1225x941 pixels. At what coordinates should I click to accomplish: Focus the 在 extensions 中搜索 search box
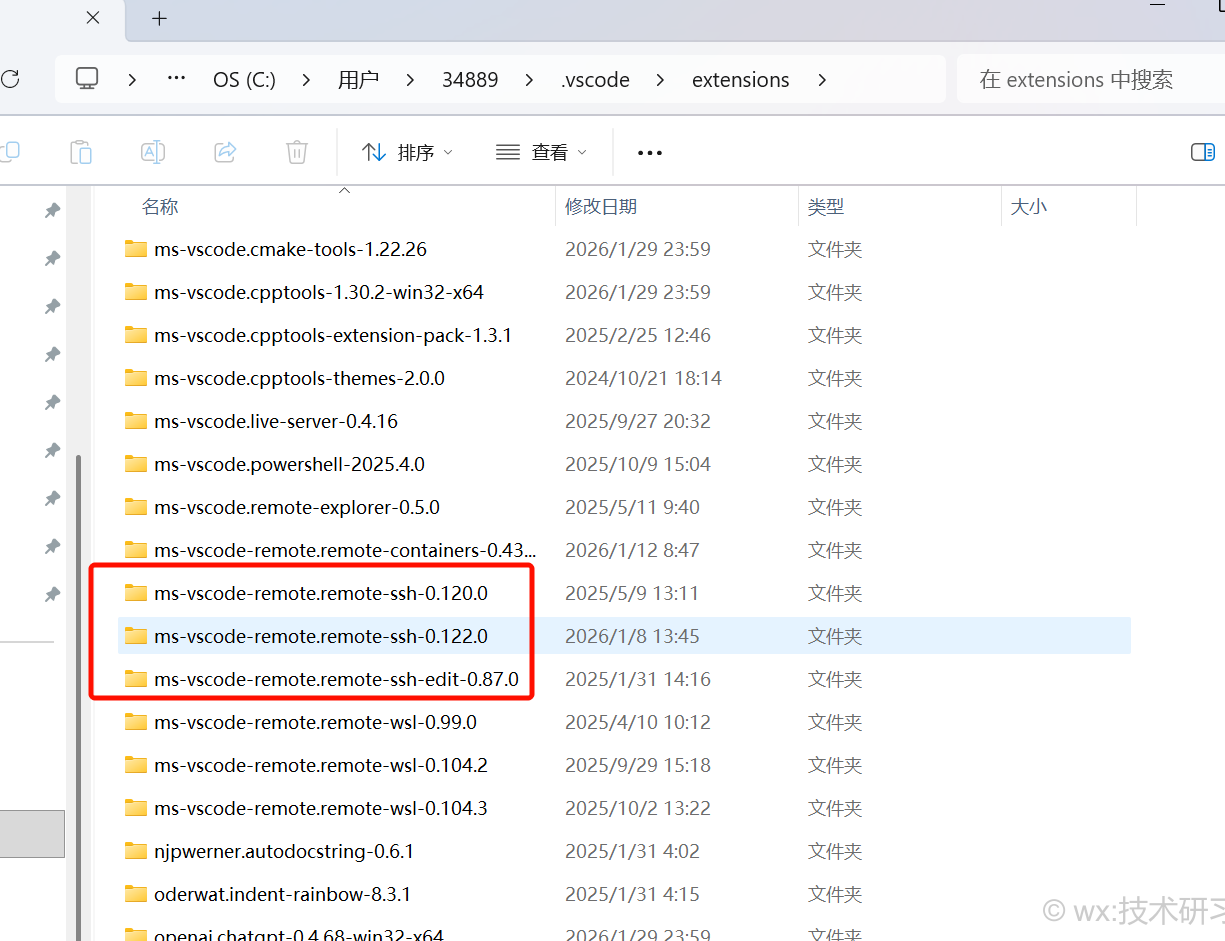pos(1090,79)
